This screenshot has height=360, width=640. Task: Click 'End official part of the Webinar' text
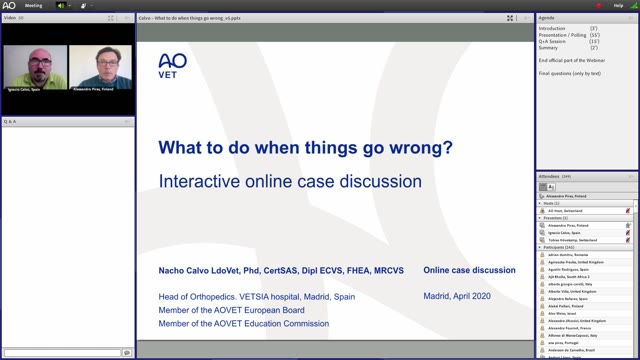[x=571, y=60]
